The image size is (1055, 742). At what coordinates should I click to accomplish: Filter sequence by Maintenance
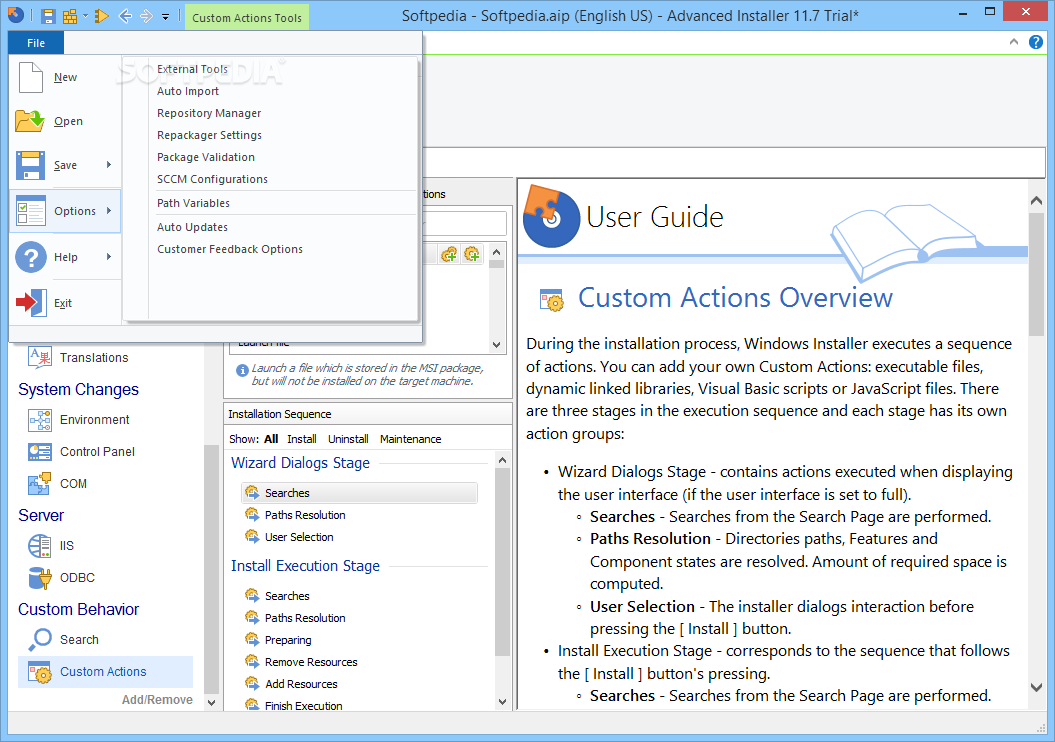[x=410, y=439]
